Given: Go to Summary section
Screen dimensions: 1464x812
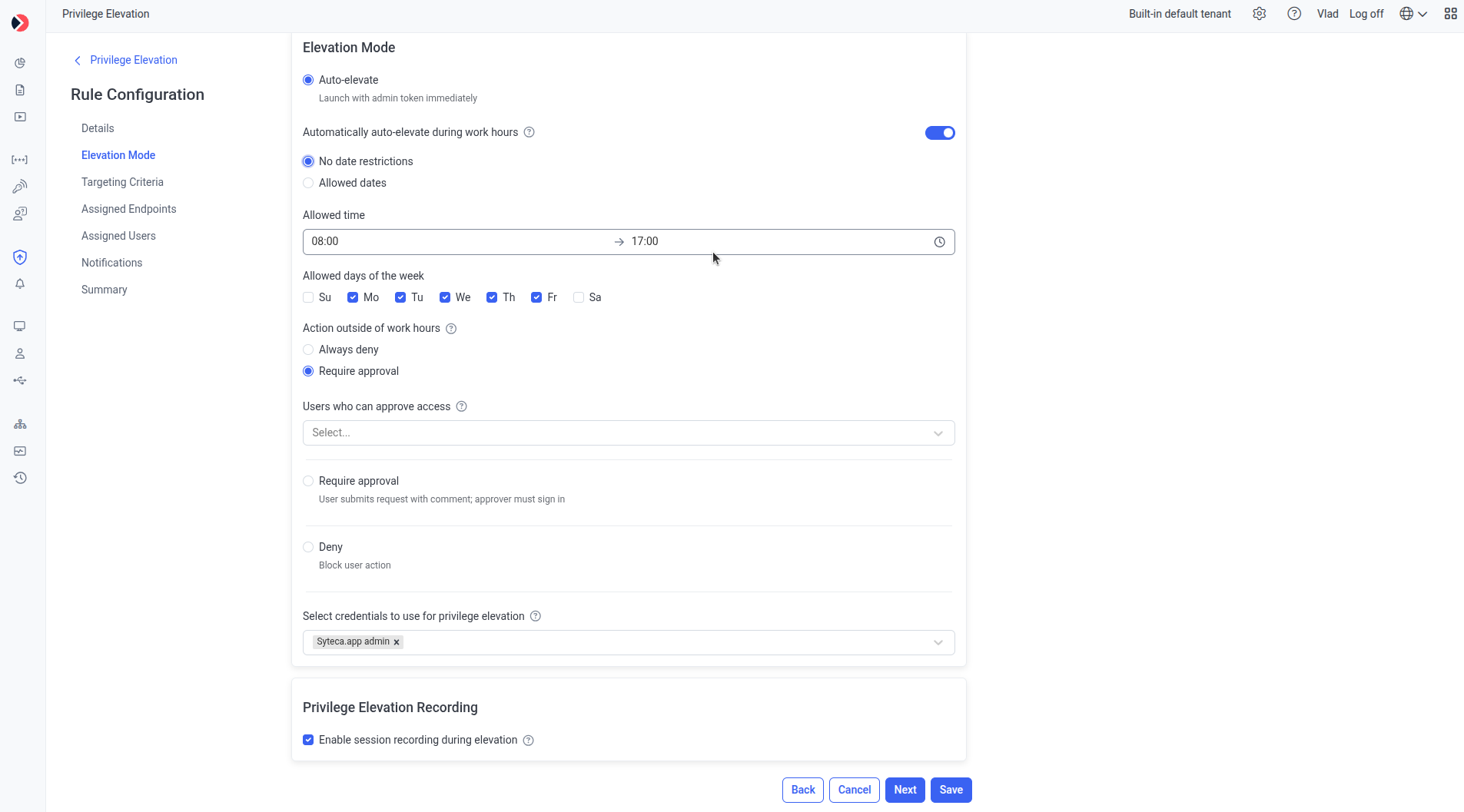Looking at the screenshot, I should tap(105, 290).
